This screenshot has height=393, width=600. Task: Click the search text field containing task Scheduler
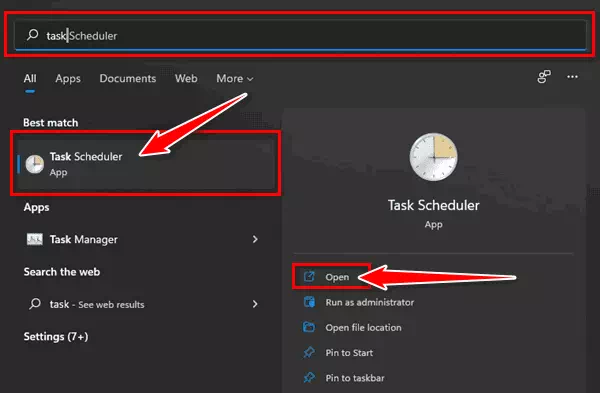[x=300, y=35]
